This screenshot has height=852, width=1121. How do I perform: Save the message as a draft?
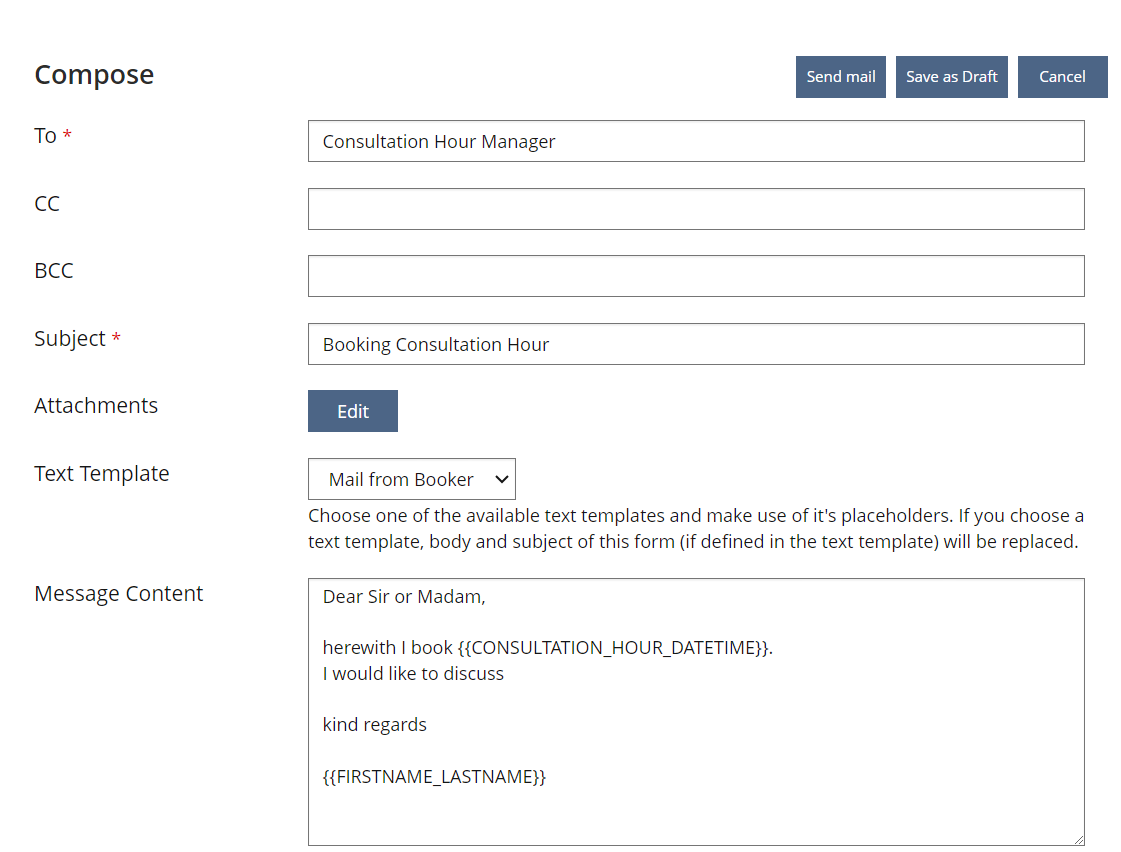pos(951,77)
